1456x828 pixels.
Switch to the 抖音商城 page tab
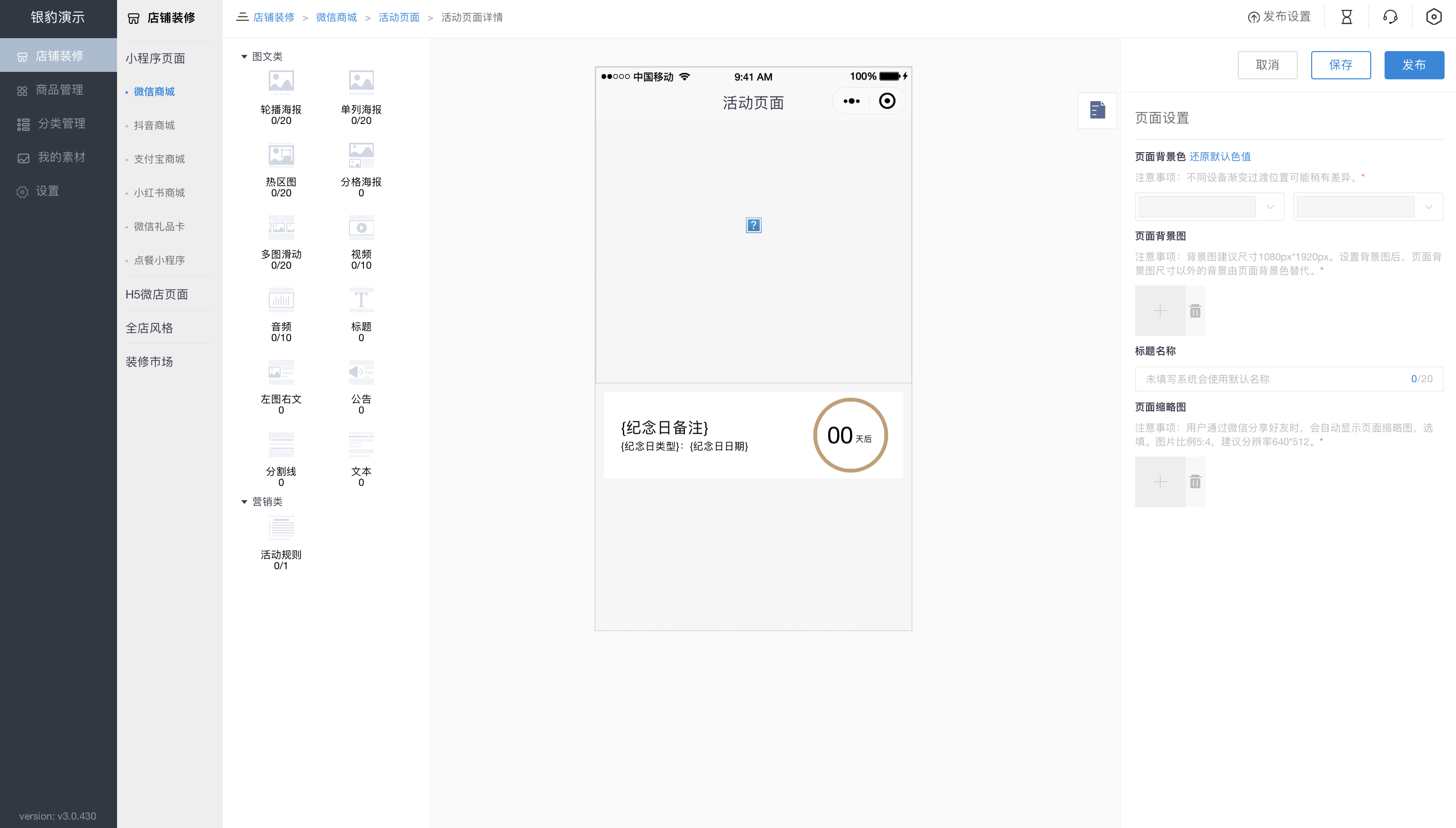(x=154, y=125)
